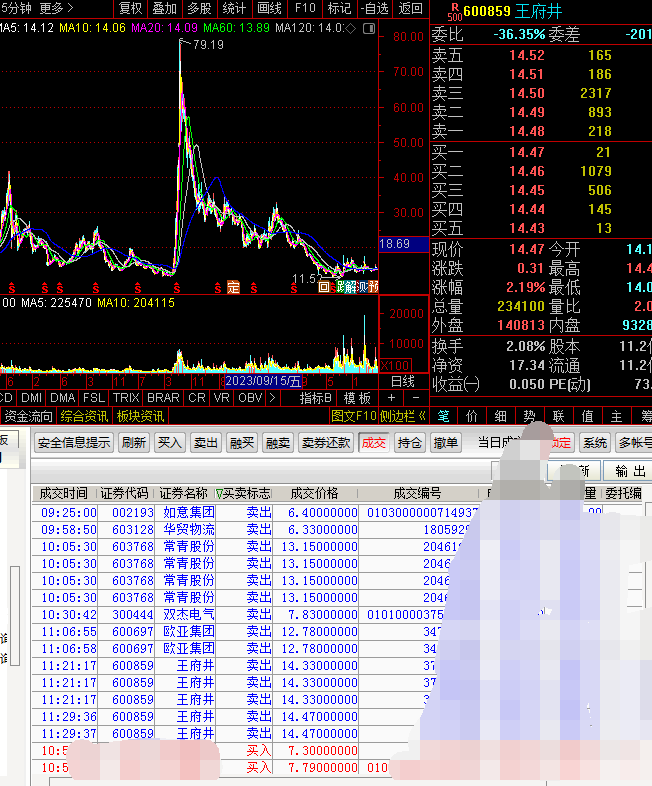The height and width of the screenshot is (786, 652).
Task: Open the 板块资讯 tab
Action: 140,416
